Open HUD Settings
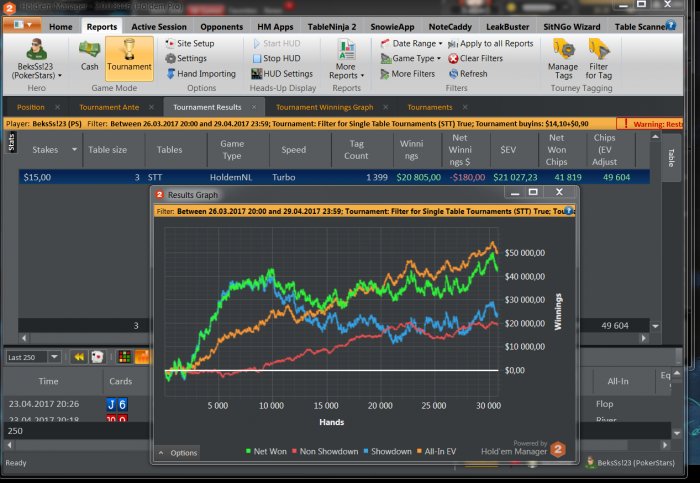Image resolution: width=700 pixels, height=483 pixels. tap(282, 74)
